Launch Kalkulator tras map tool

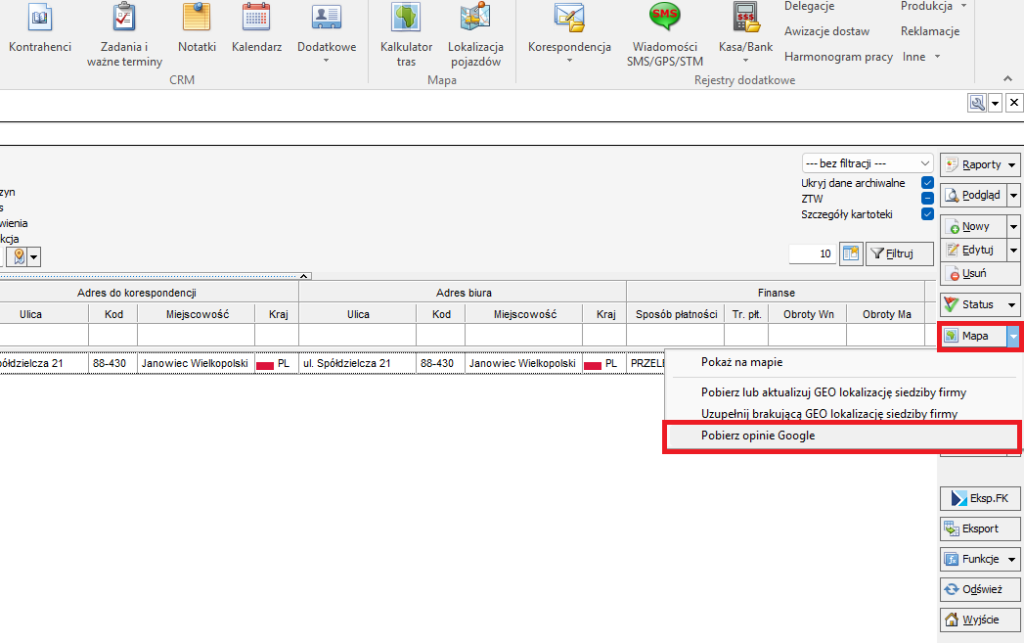[x=406, y=18]
